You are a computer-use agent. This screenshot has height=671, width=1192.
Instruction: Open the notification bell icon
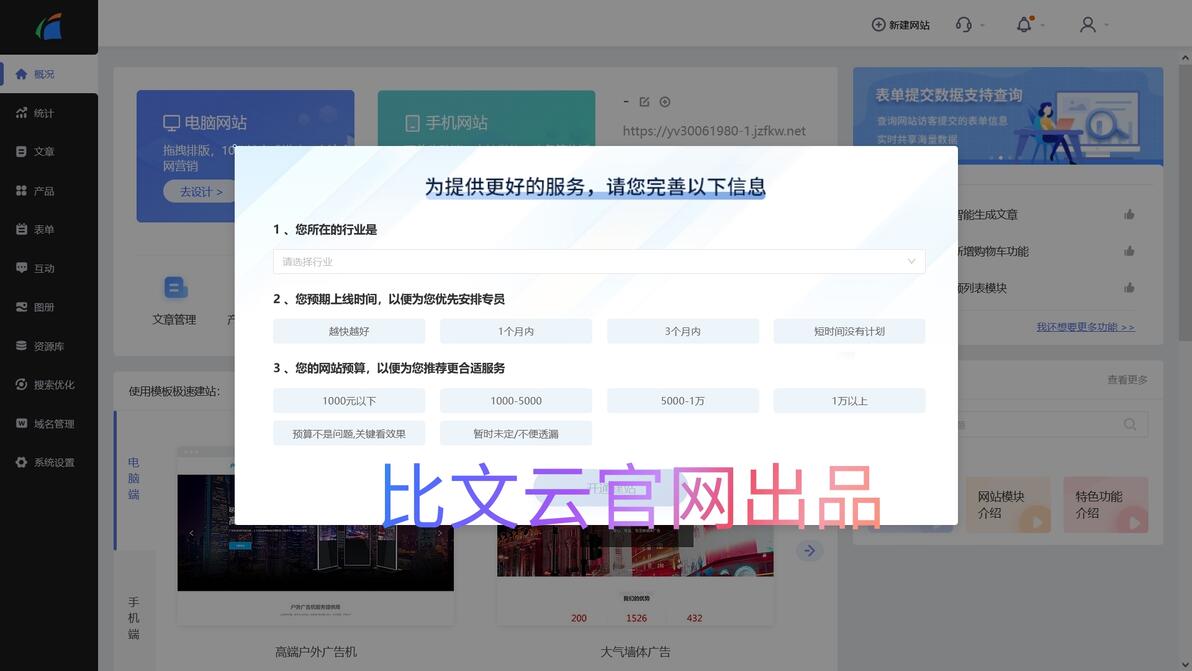click(1024, 25)
